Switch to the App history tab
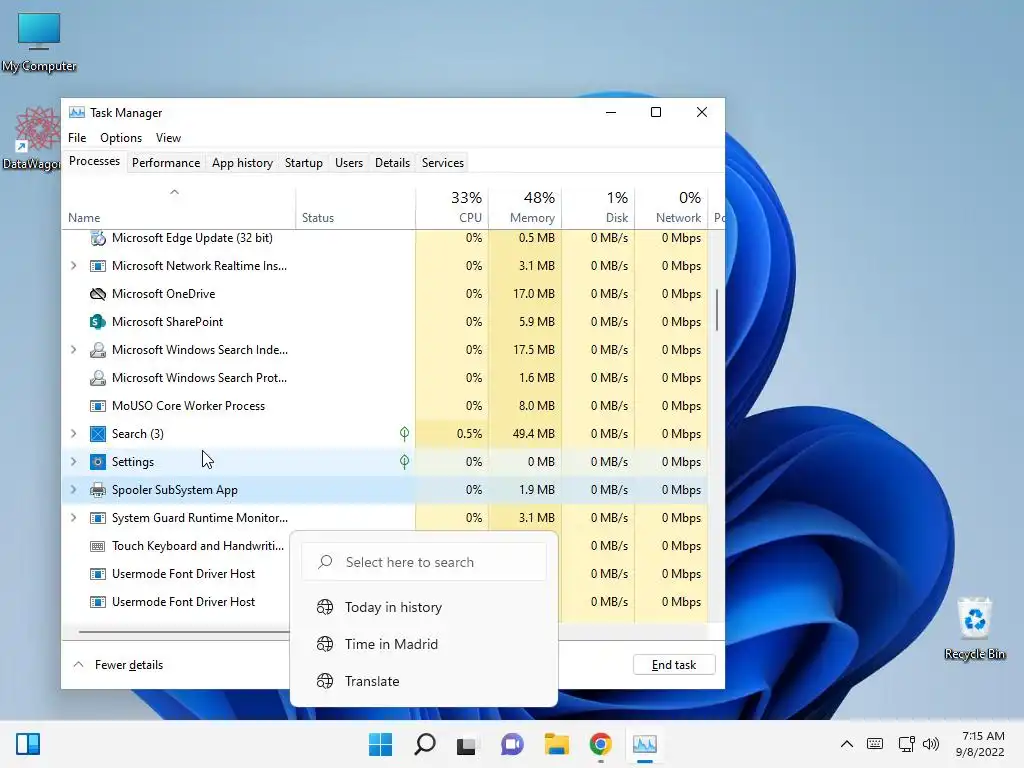Screen dimensions: 1024x768 (242, 163)
